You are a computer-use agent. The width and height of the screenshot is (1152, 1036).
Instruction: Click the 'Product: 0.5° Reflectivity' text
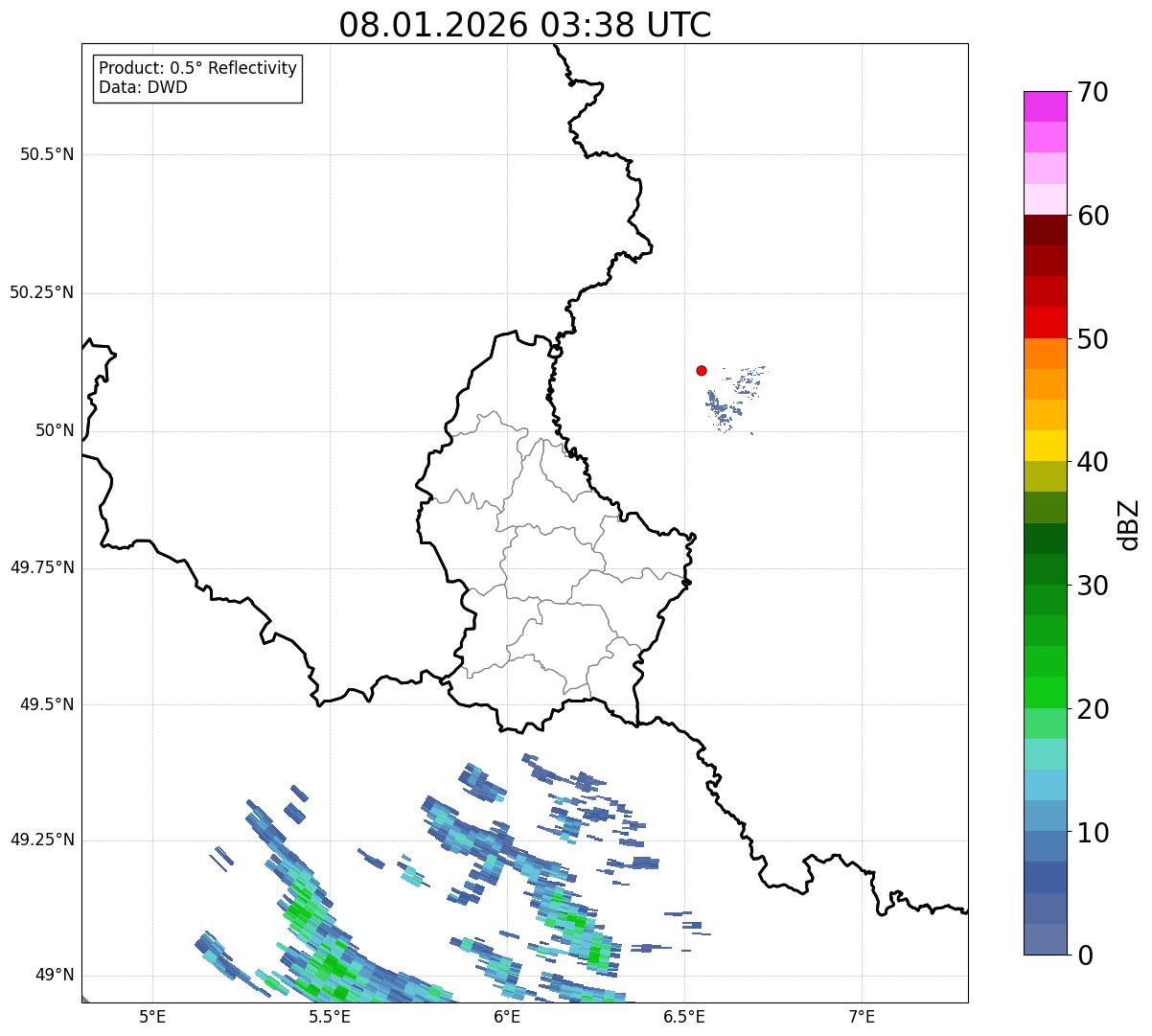(197, 69)
